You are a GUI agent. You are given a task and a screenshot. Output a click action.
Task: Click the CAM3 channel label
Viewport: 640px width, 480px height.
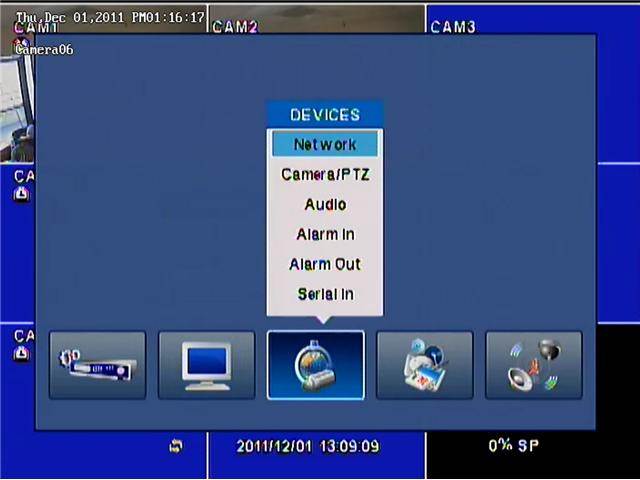point(453,27)
